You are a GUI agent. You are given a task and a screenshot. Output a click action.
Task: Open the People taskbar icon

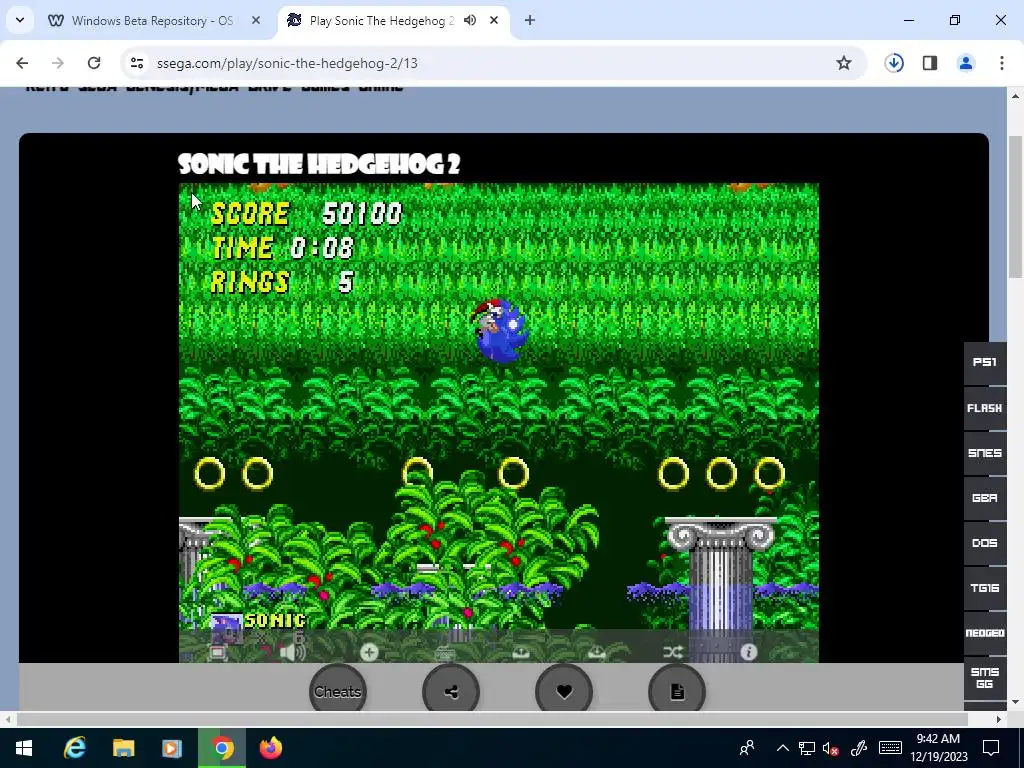[x=747, y=748]
